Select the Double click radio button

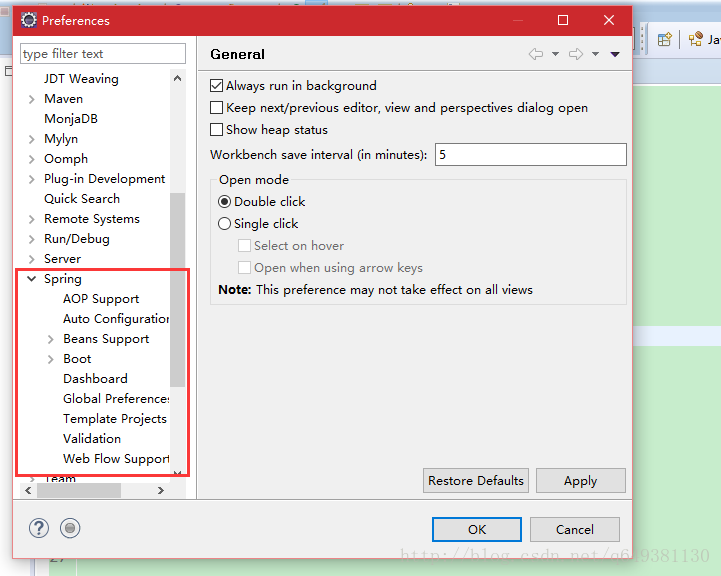point(224,201)
